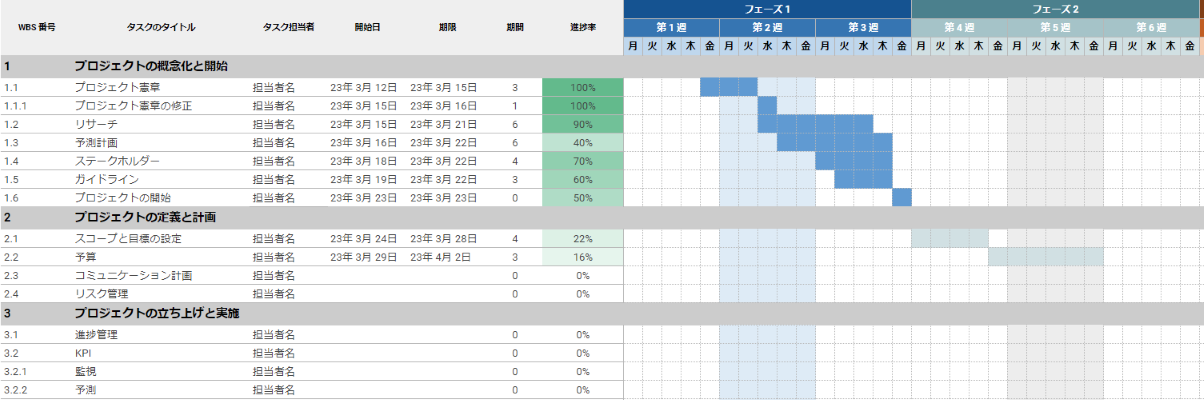
Task: Select the フェーズ 2 header cell
Action: click(1055, 9)
